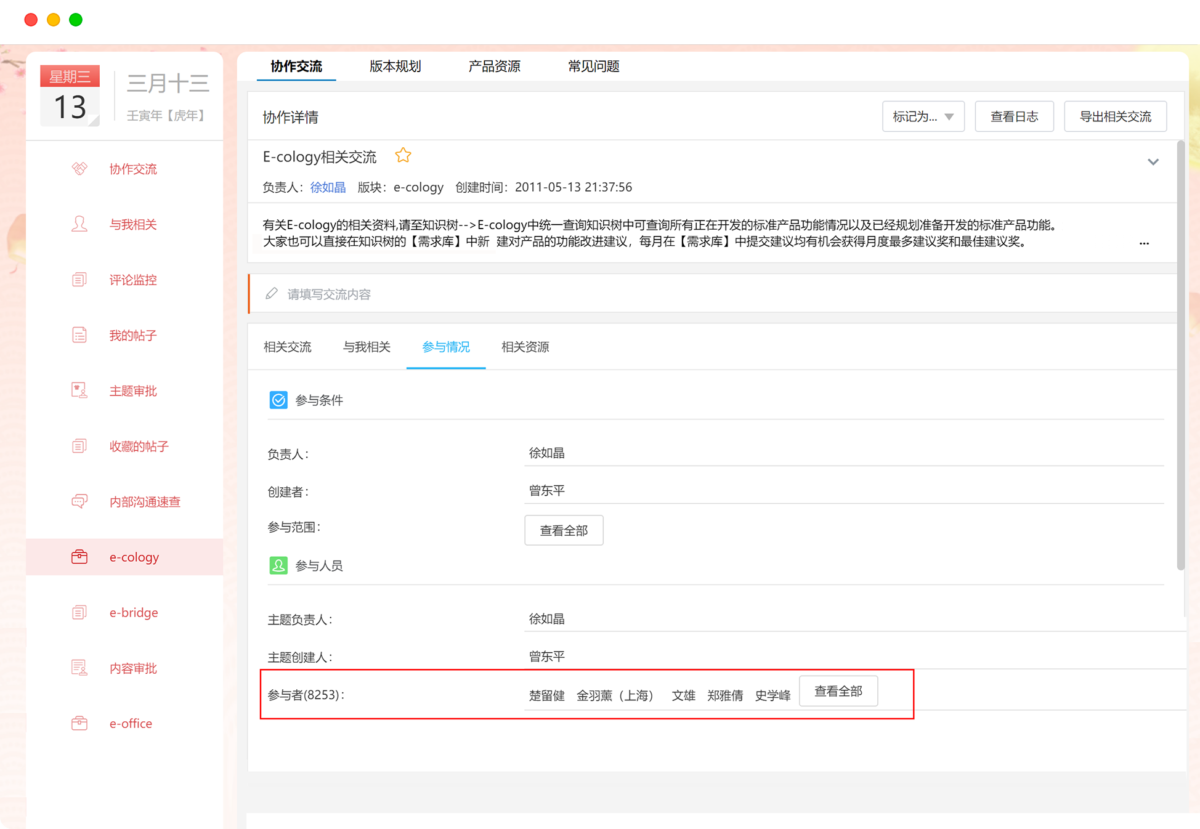Open 协作交流 in the sidebar menu

coord(133,169)
